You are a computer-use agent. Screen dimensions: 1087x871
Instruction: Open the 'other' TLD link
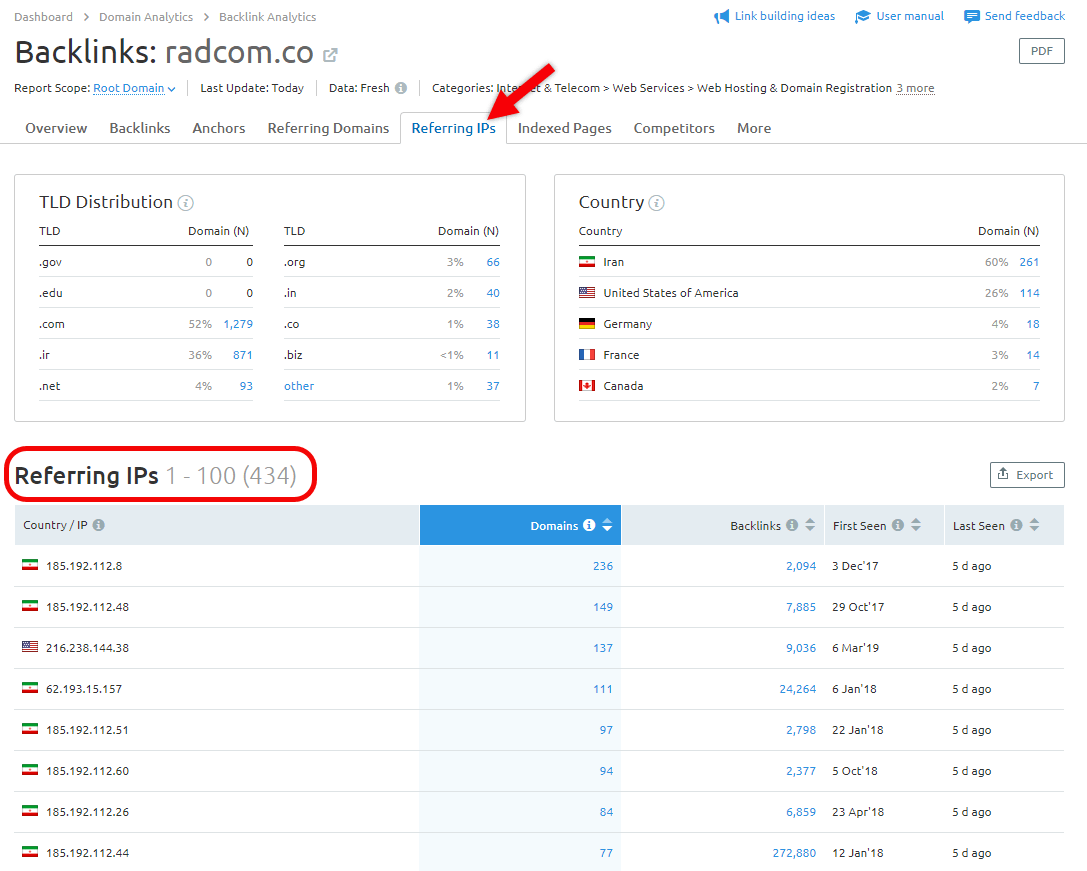pyautogui.click(x=299, y=386)
